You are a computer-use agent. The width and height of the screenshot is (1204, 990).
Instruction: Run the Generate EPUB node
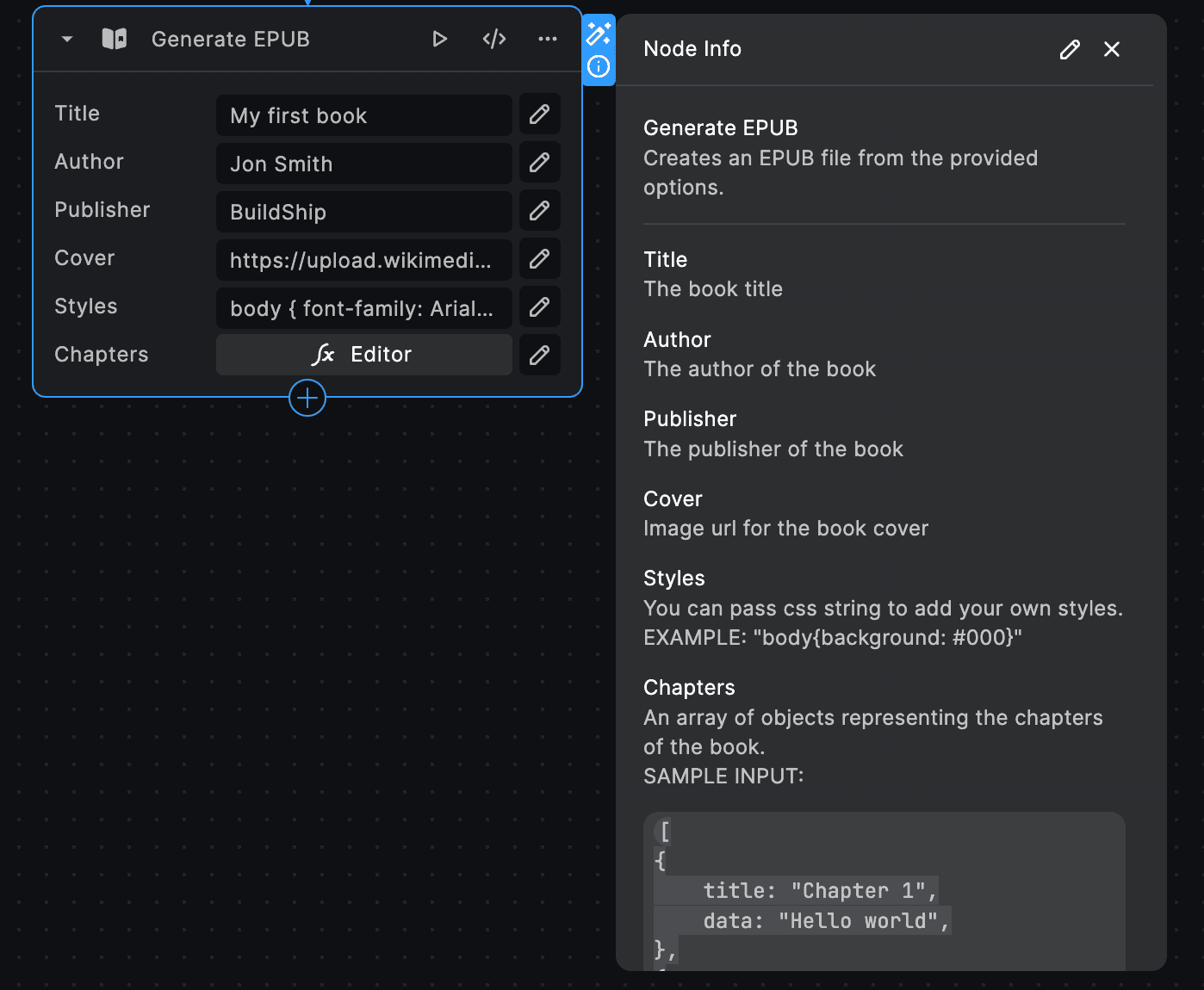pyautogui.click(x=440, y=39)
